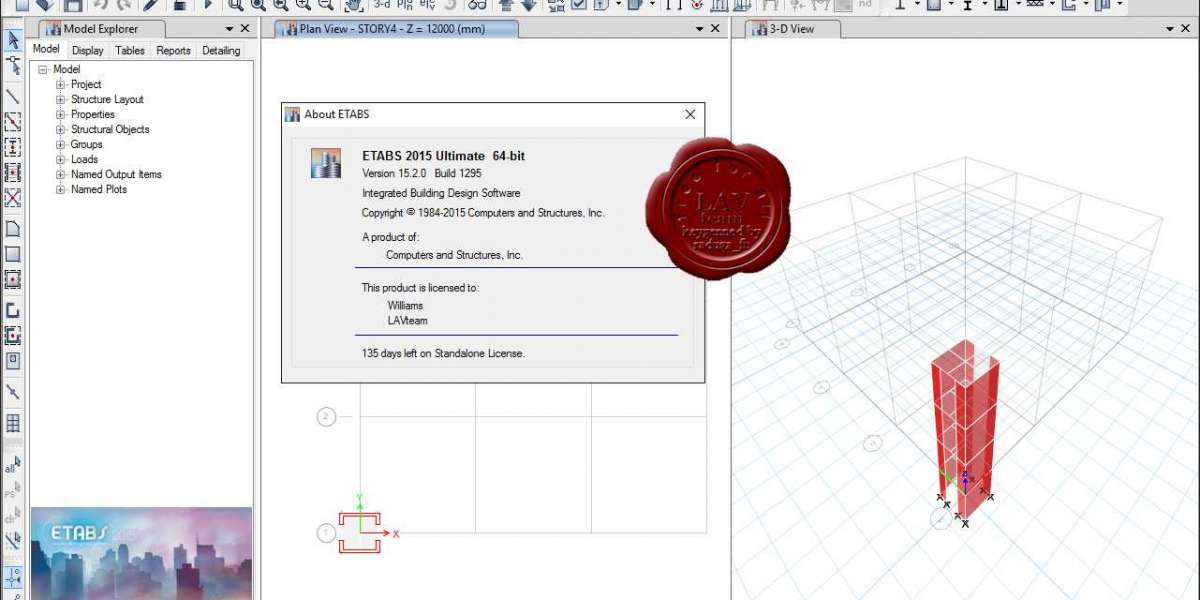Screen dimensions: 1200x600
Task: Switch to the Detailing tab
Action: tap(221, 50)
